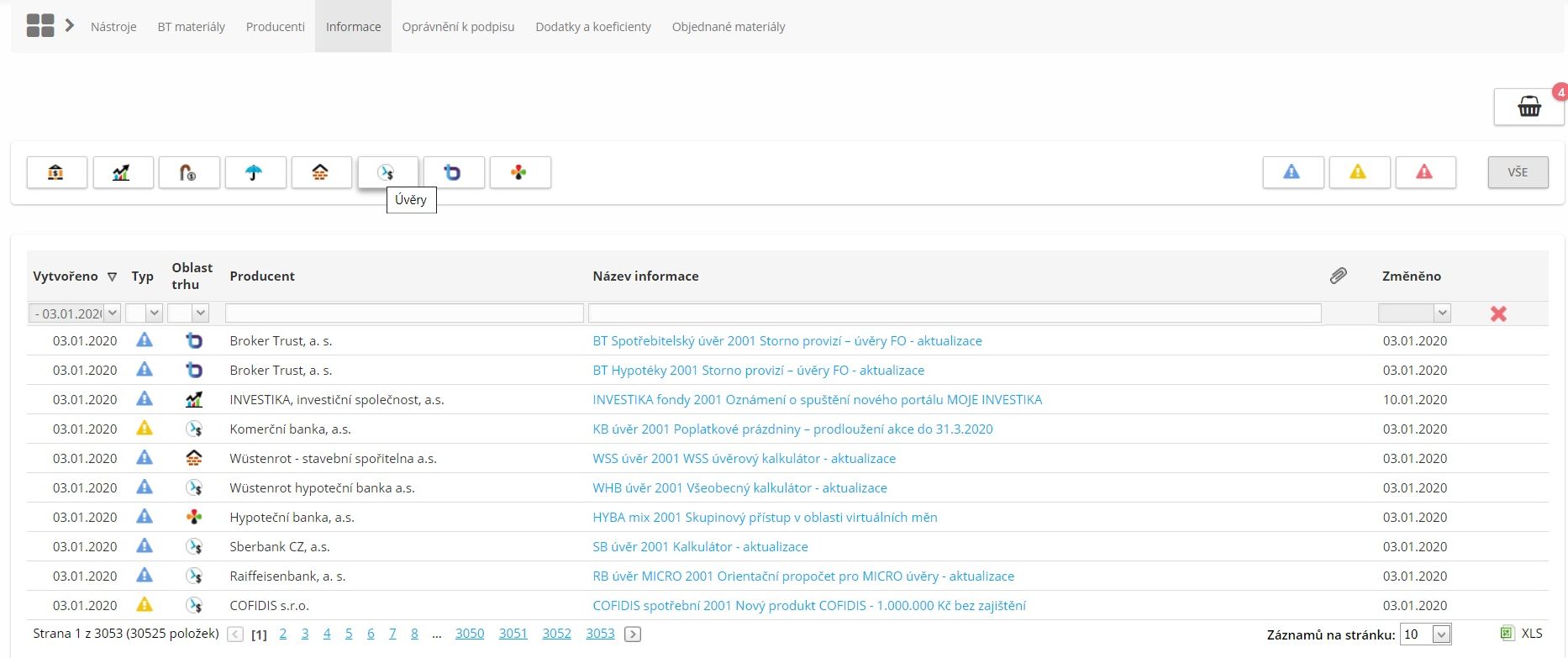
Task: Export the table to XLS
Action: [x=1522, y=634]
